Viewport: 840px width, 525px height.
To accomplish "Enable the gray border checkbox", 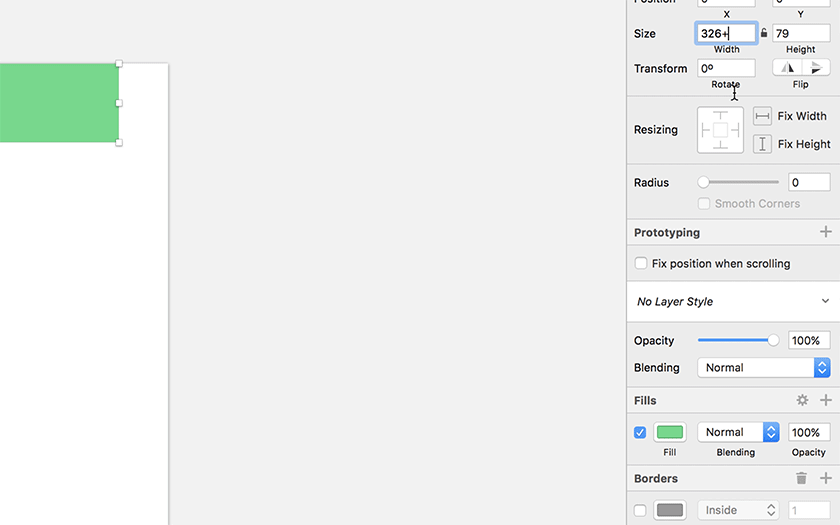I will pyautogui.click(x=640, y=510).
